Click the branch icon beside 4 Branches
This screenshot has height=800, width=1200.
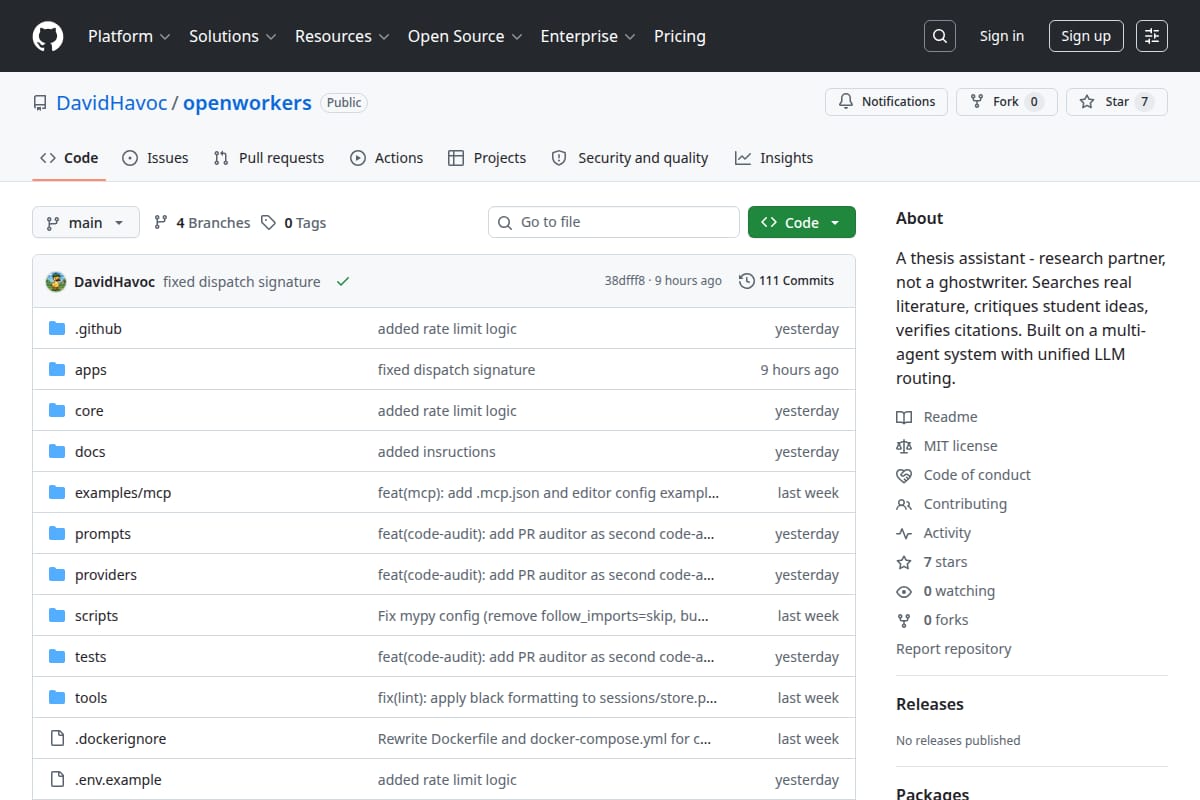pyautogui.click(x=160, y=223)
